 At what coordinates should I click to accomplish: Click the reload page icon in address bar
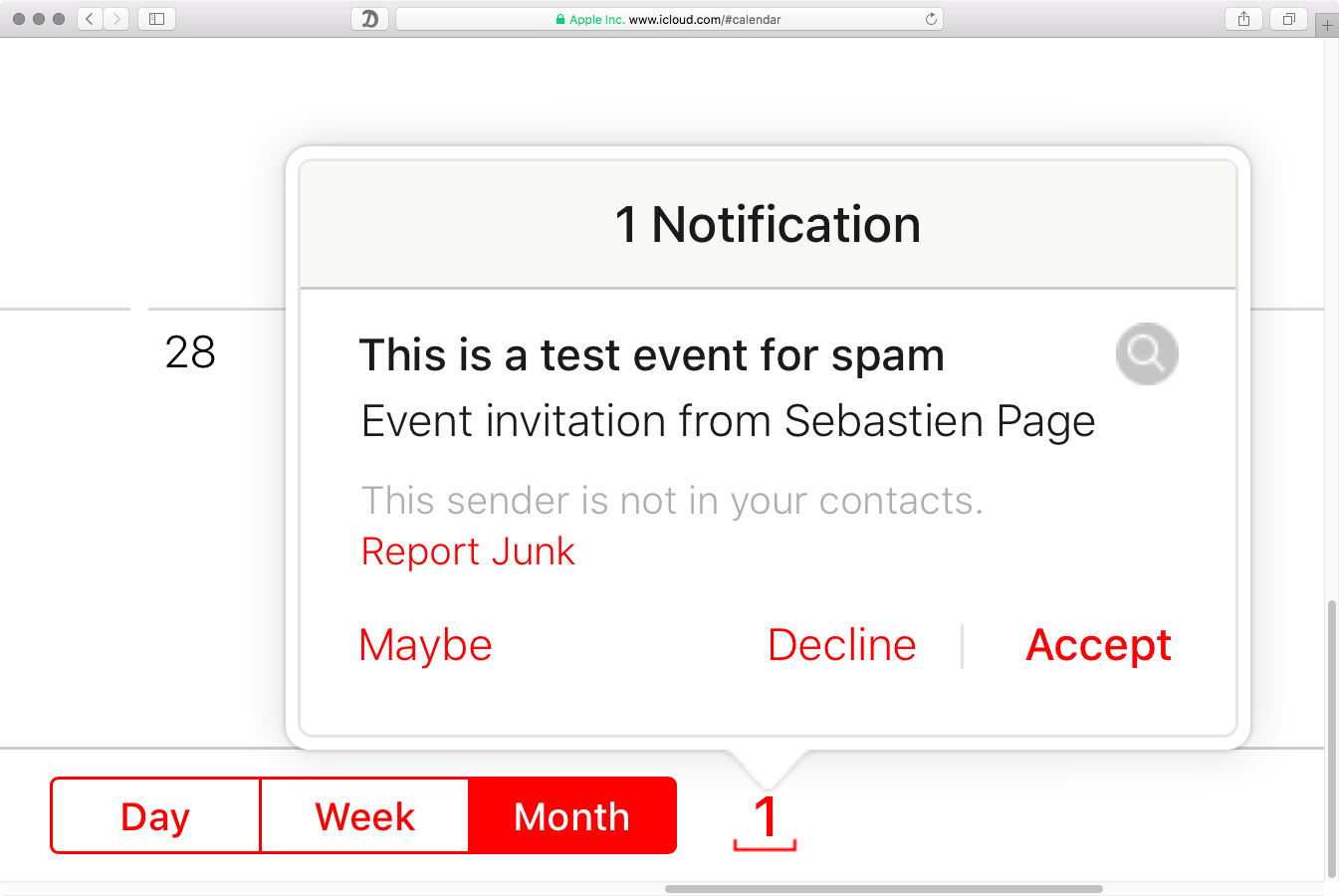(931, 18)
